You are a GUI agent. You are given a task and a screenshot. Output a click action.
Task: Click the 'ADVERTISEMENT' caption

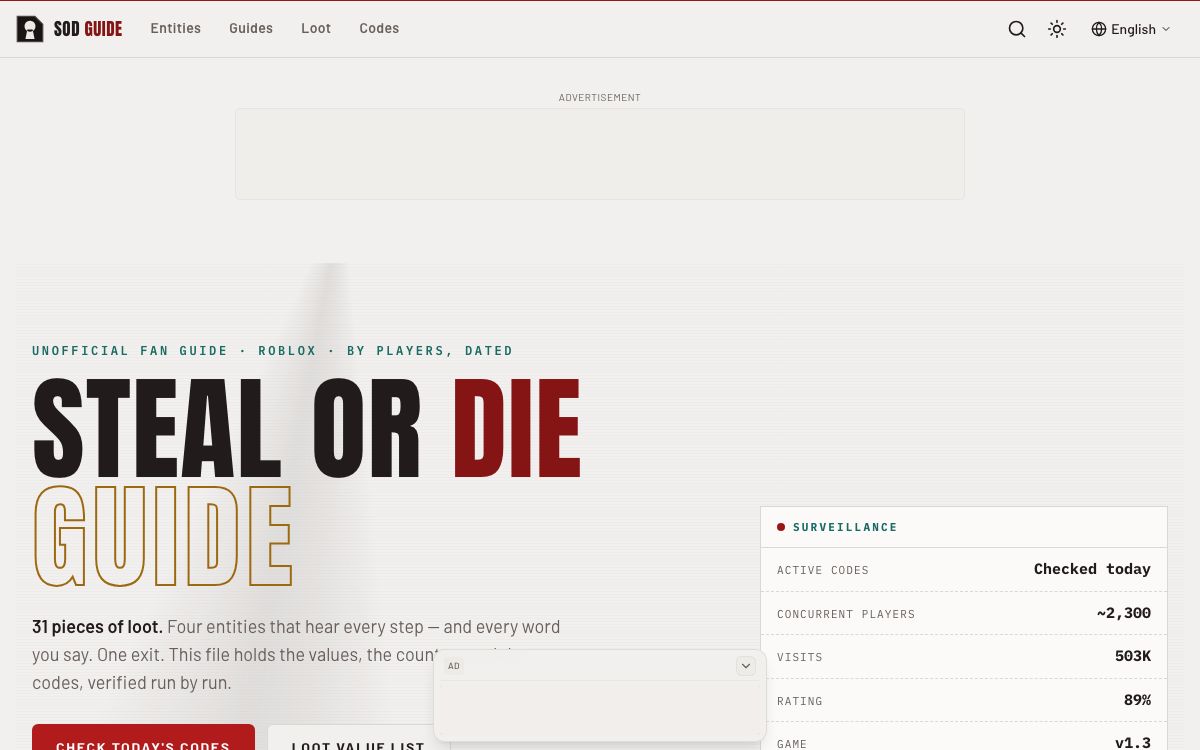click(600, 98)
